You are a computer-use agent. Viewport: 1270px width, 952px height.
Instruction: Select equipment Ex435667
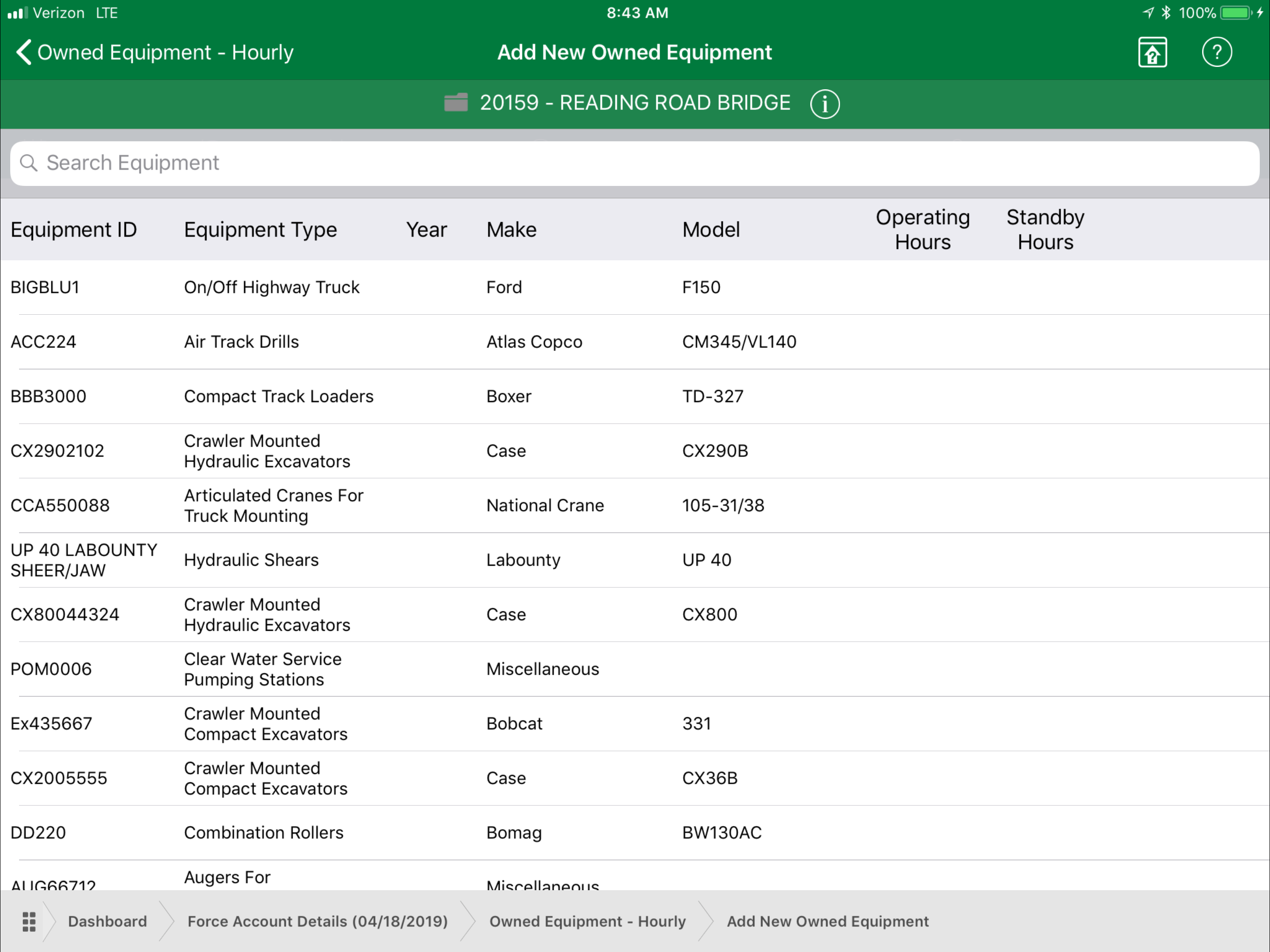pos(635,723)
